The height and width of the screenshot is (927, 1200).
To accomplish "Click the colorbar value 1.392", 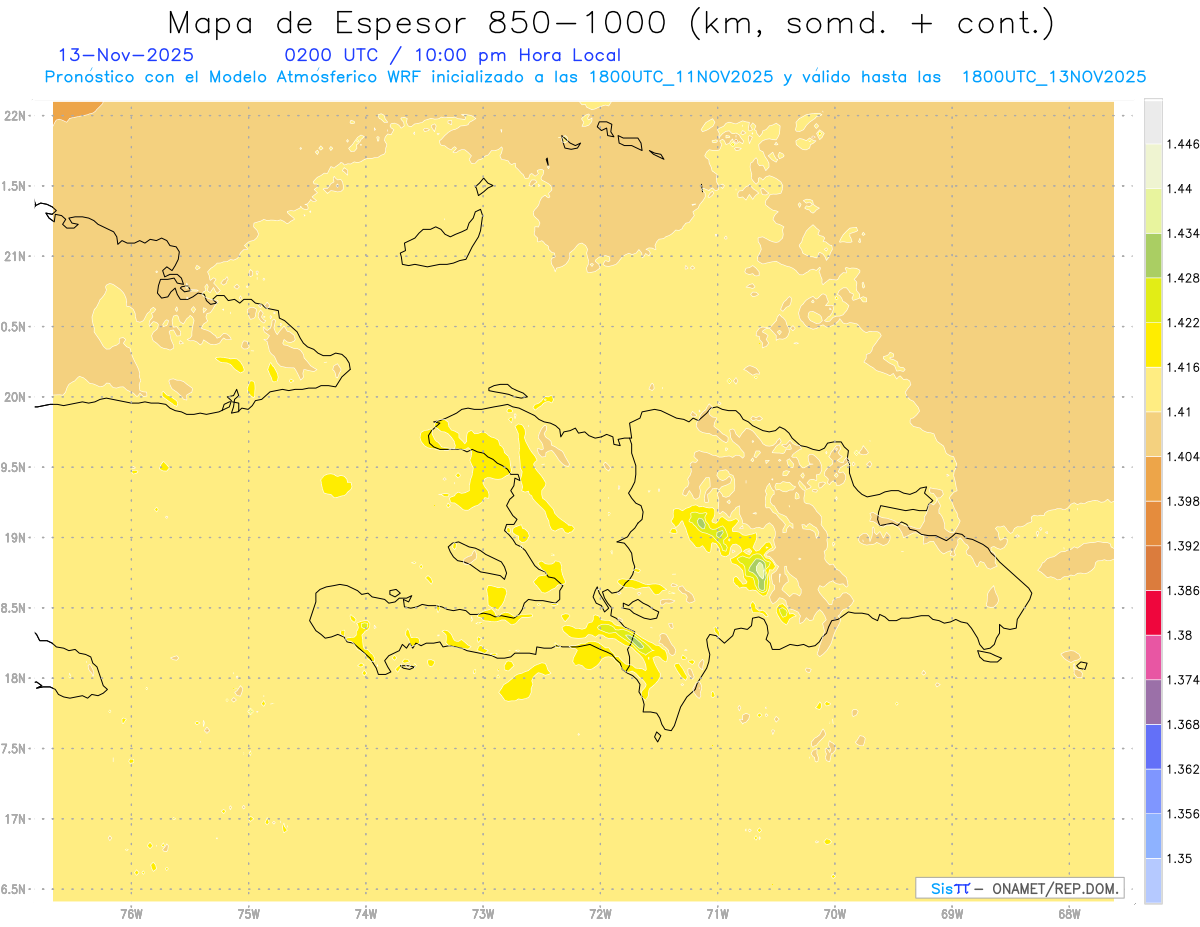I will pyautogui.click(x=1183, y=546).
